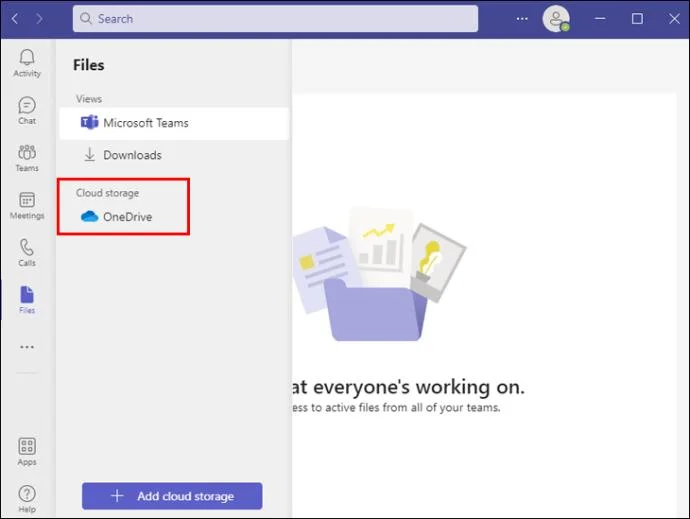Select Microsoft Teams files view
This screenshot has height=519, width=690.
(174, 123)
